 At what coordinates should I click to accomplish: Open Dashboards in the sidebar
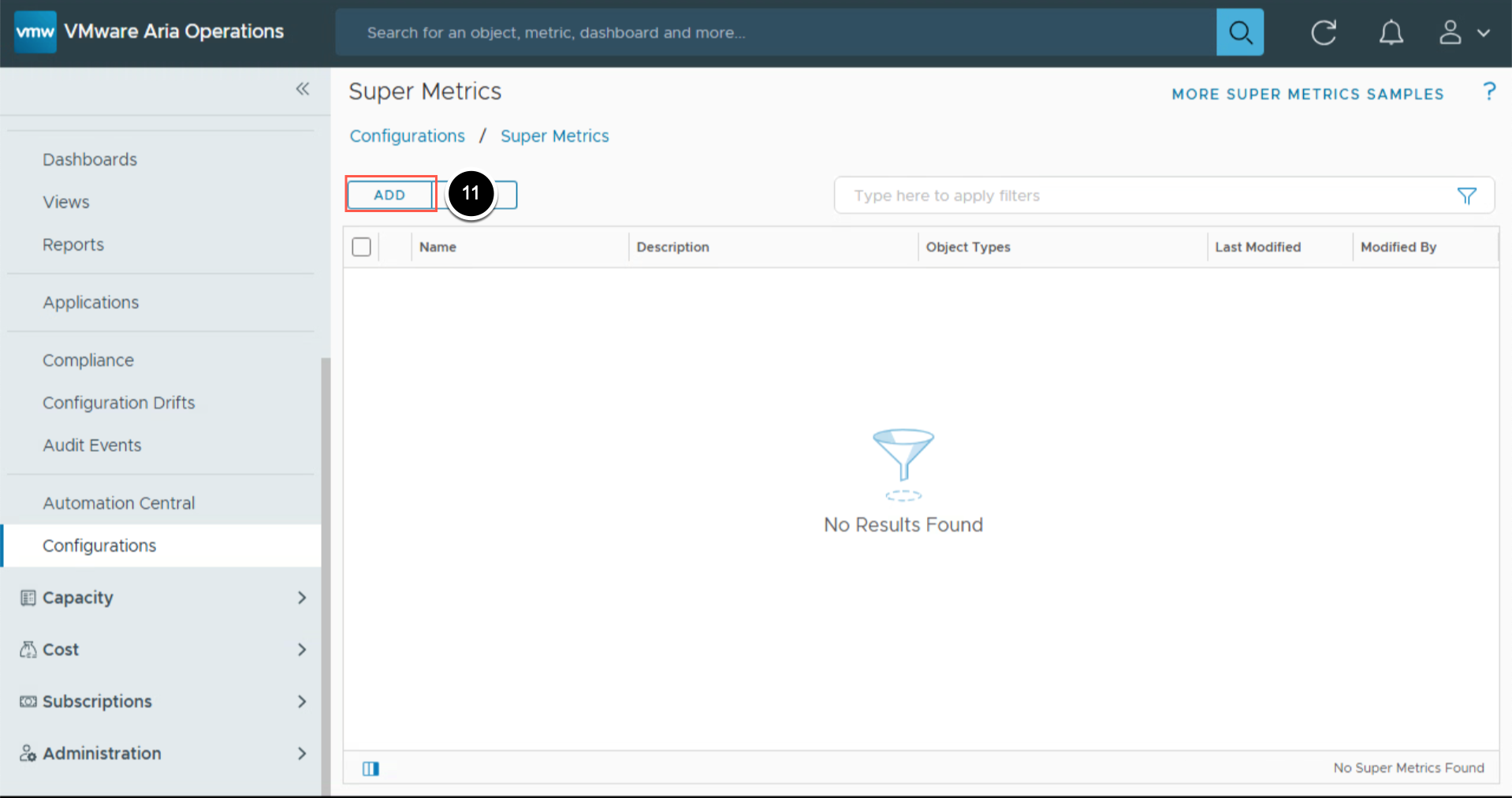click(x=90, y=159)
